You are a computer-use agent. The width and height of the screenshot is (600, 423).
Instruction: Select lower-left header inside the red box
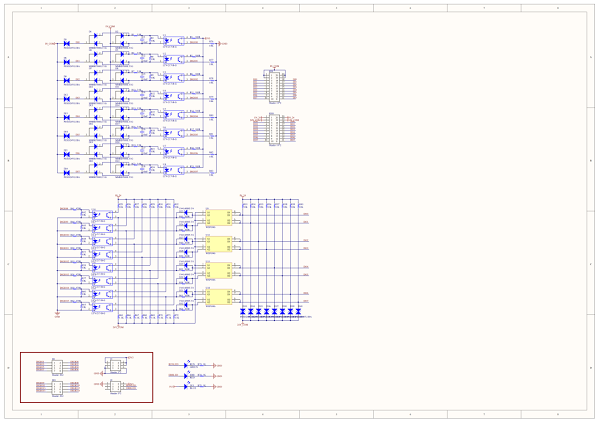click(57, 387)
